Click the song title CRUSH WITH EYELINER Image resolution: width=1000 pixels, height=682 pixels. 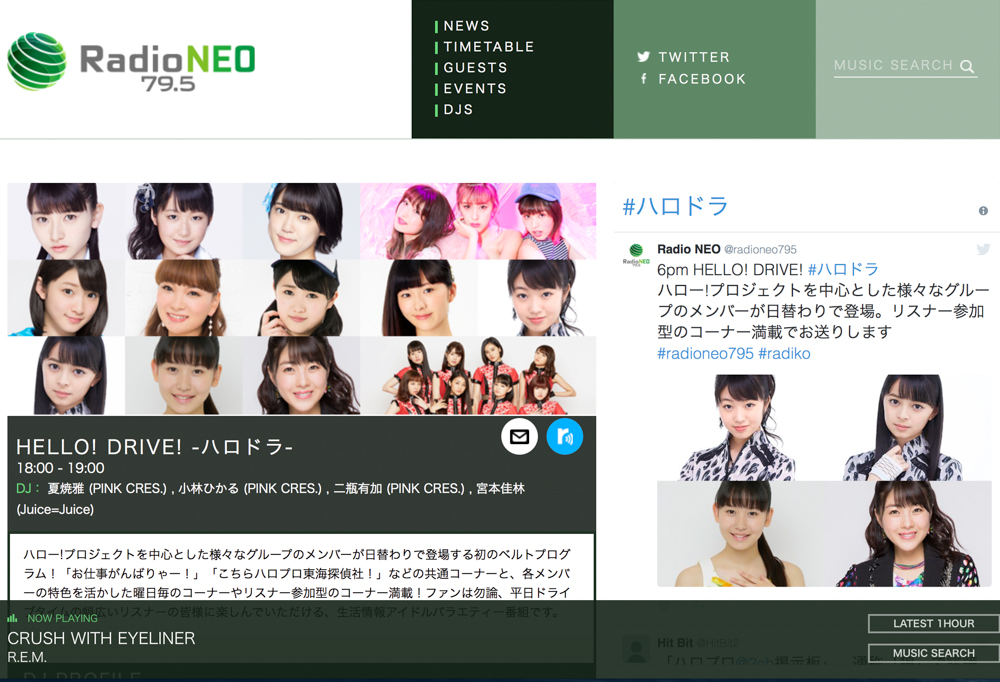tap(101, 638)
